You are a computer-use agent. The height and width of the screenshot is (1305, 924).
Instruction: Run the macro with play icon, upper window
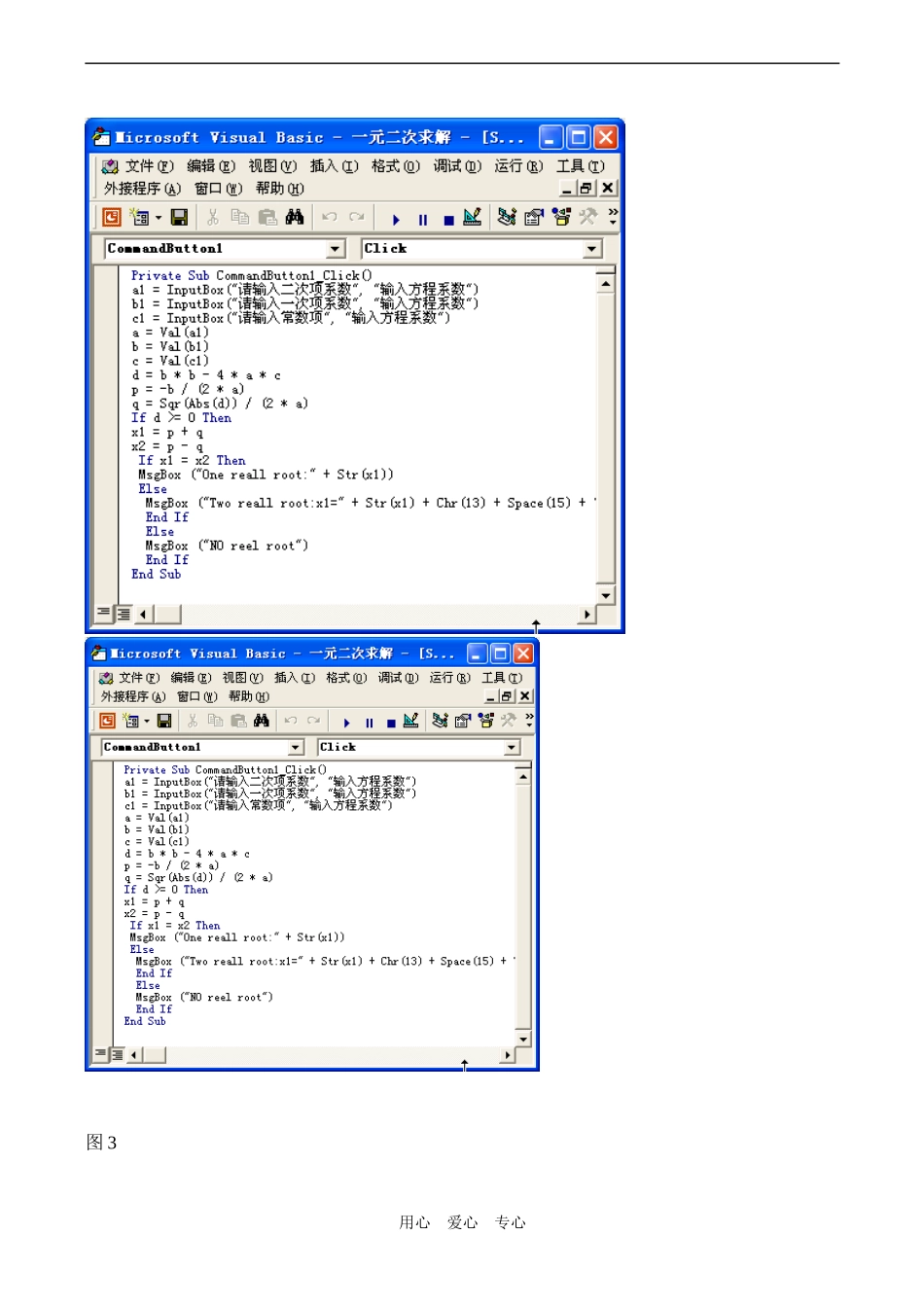pos(396,220)
